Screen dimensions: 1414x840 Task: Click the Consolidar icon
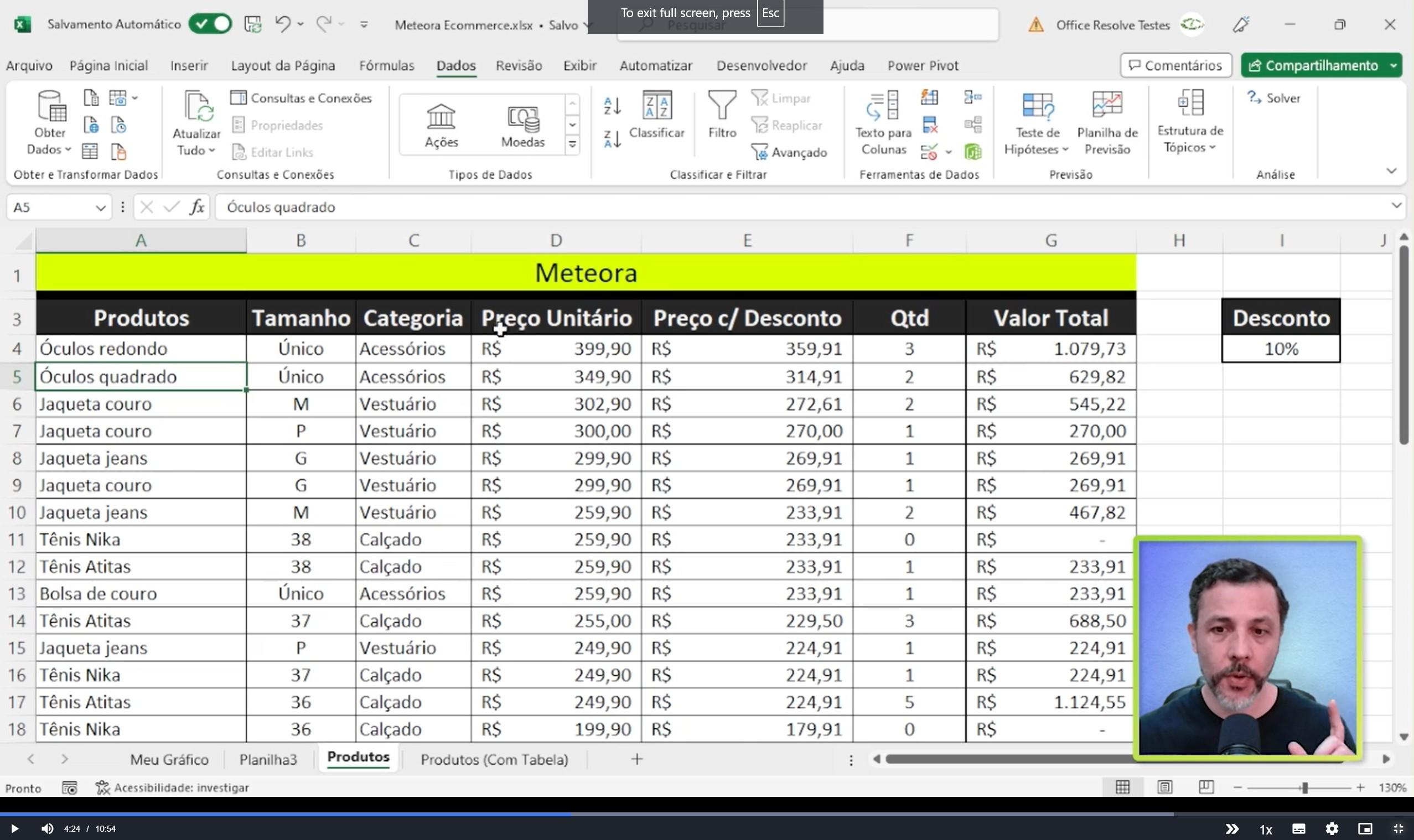pyautogui.click(x=972, y=97)
